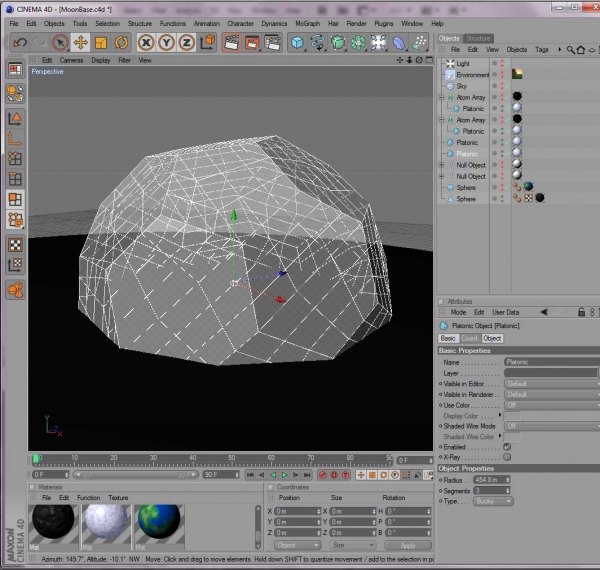Expand second Null Object tree

coord(441,176)
